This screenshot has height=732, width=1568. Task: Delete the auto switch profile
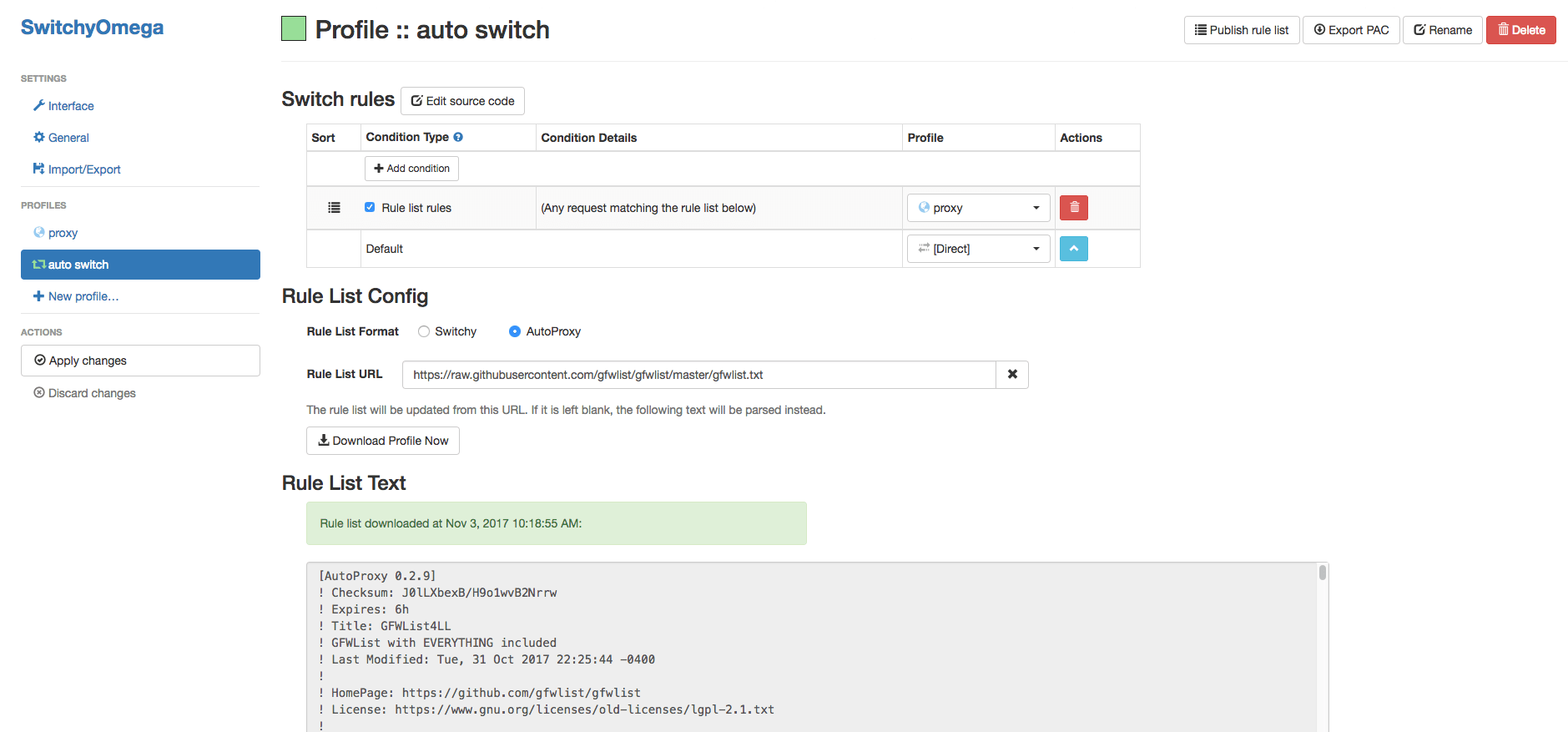[1521, 30]
